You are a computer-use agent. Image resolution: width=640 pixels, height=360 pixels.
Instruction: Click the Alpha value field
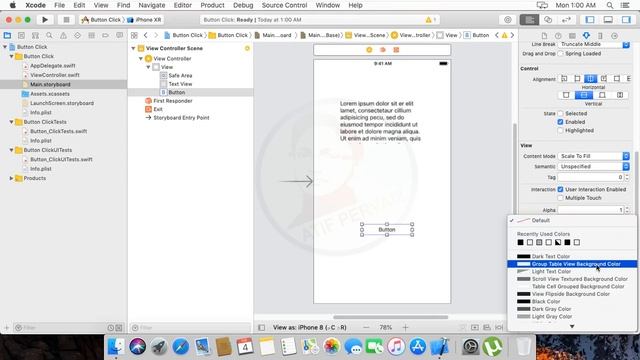[x=591, y=210]
